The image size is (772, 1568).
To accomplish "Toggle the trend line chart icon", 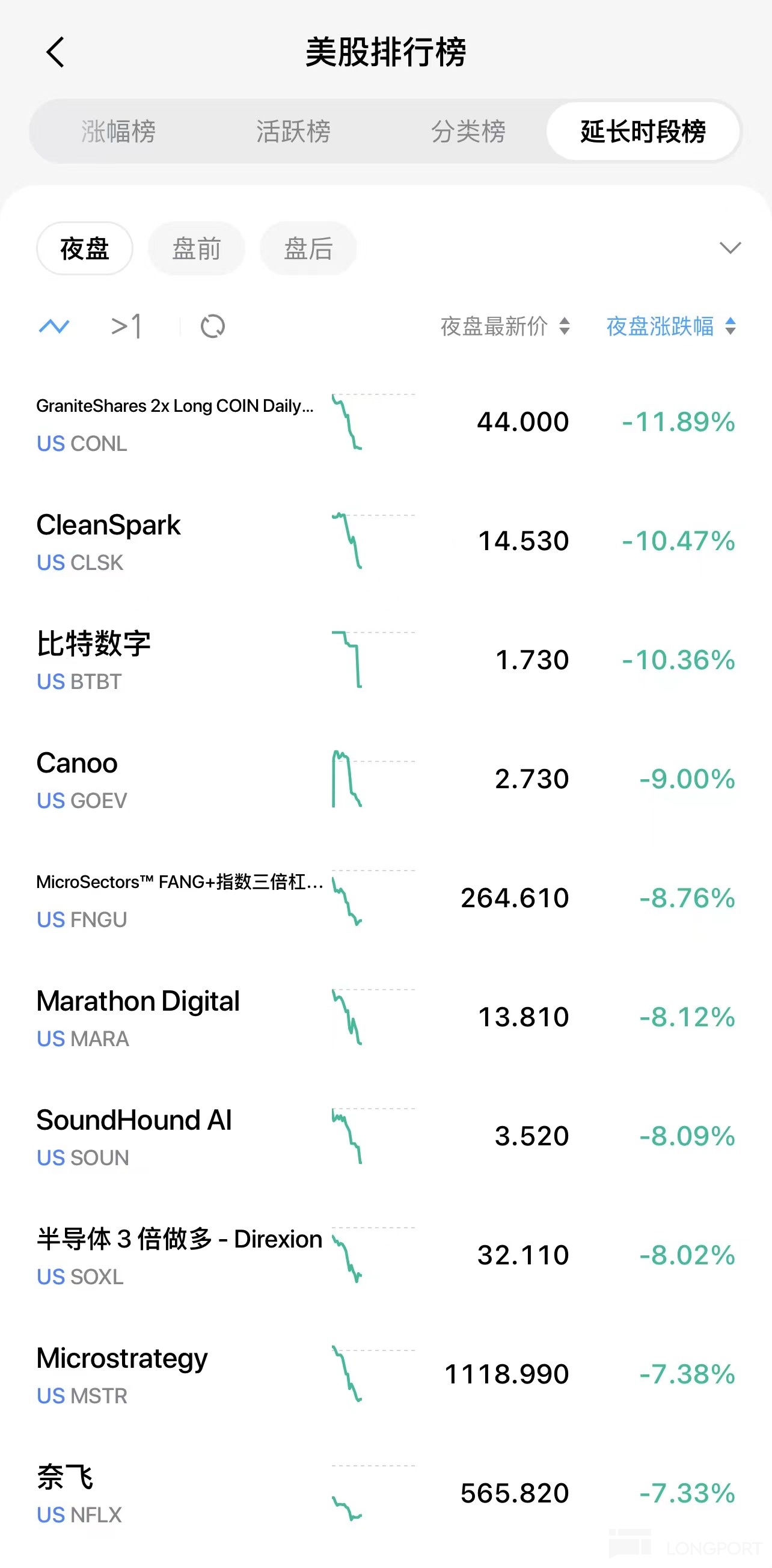I will click(x=54, y=326).
